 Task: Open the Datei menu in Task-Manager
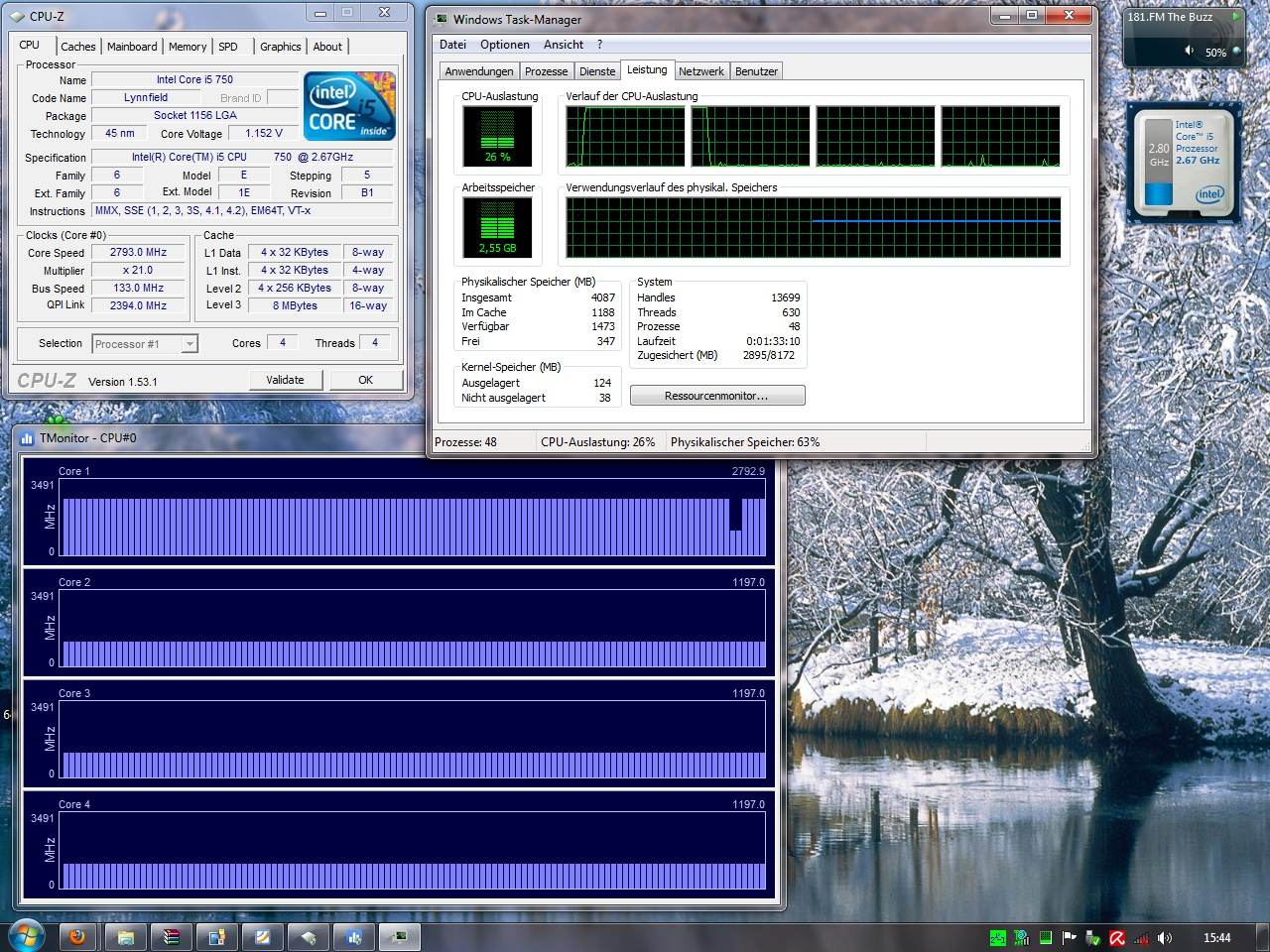(452, 45)
